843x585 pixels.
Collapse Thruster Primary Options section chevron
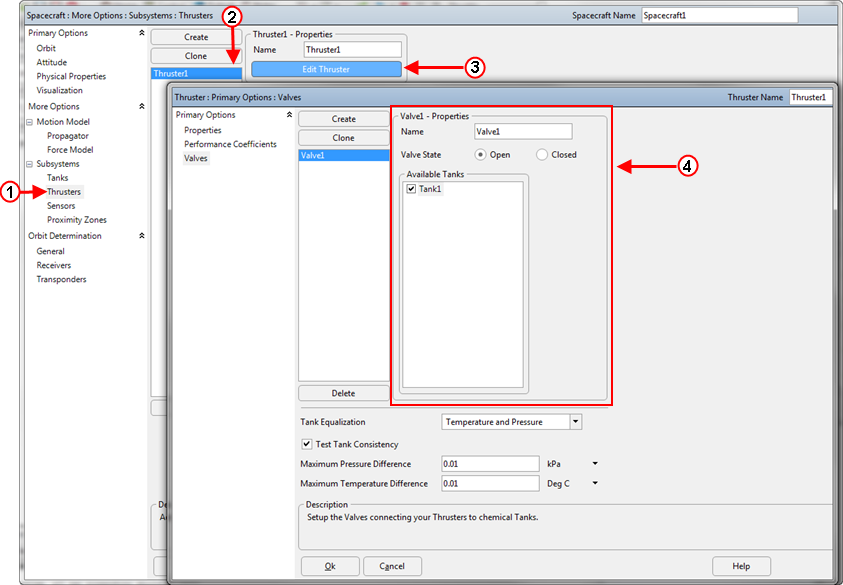289,115
